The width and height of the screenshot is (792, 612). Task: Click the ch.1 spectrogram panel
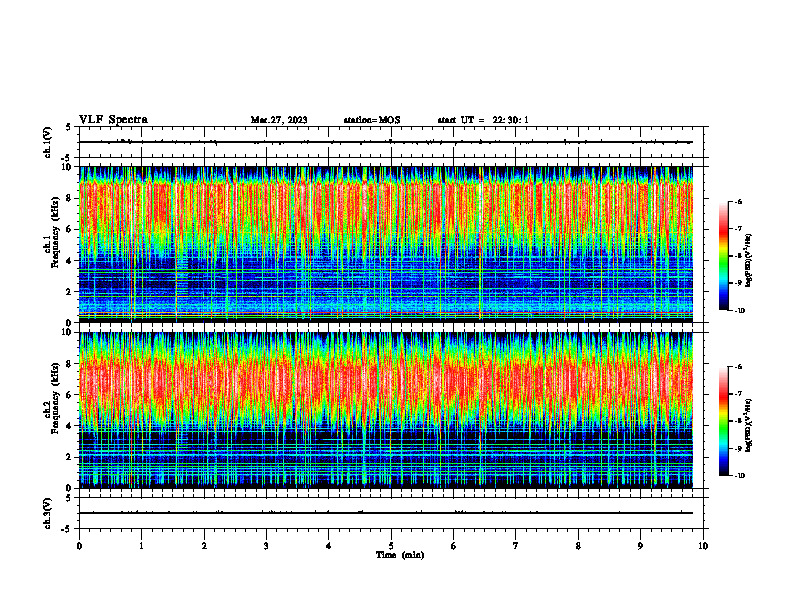386,244
